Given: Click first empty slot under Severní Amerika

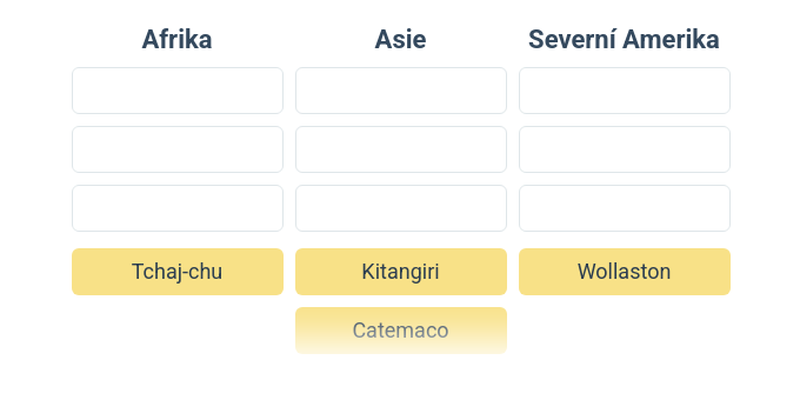Looking at the screenshot, I should pyautogui.click(x=624, y=91).
